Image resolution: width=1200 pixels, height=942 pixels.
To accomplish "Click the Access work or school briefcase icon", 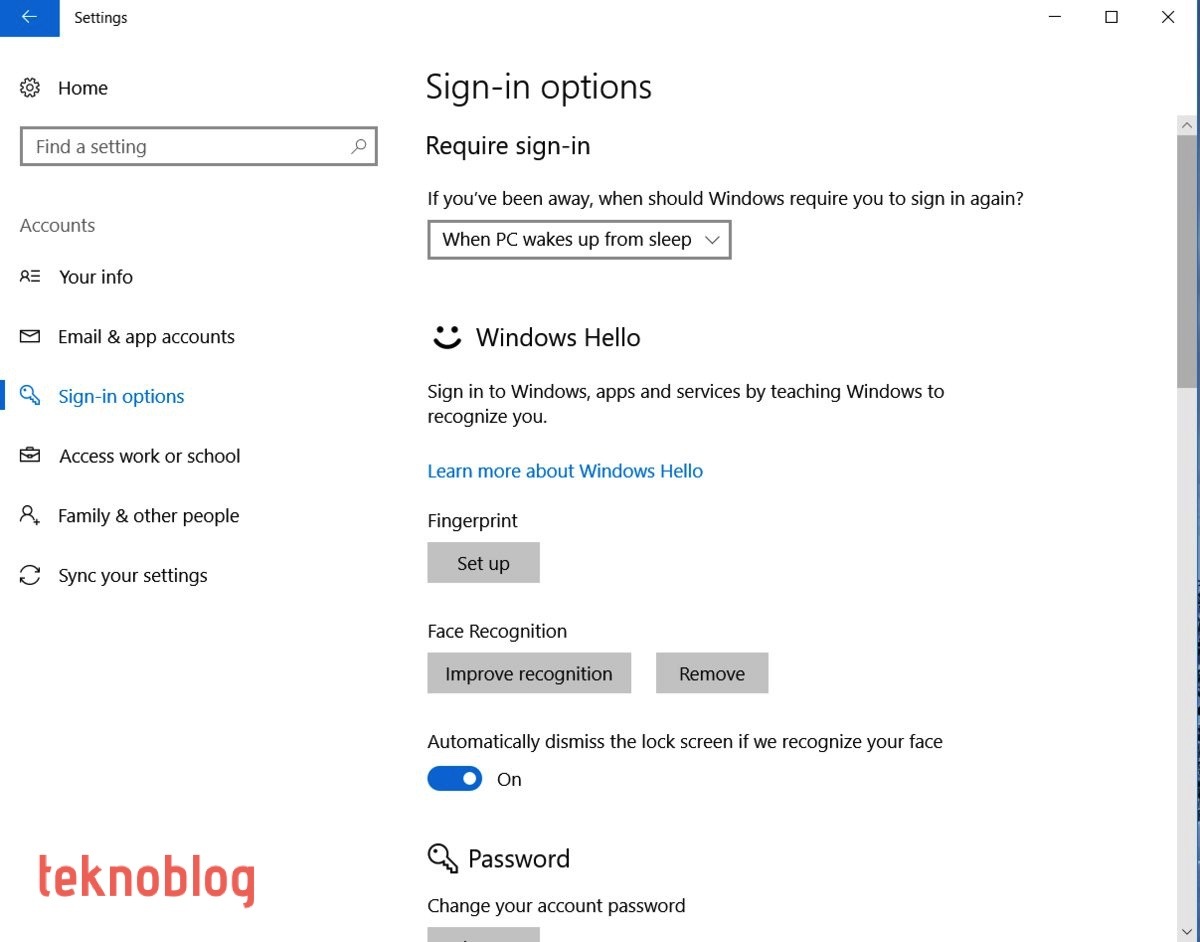I will 30,456.
